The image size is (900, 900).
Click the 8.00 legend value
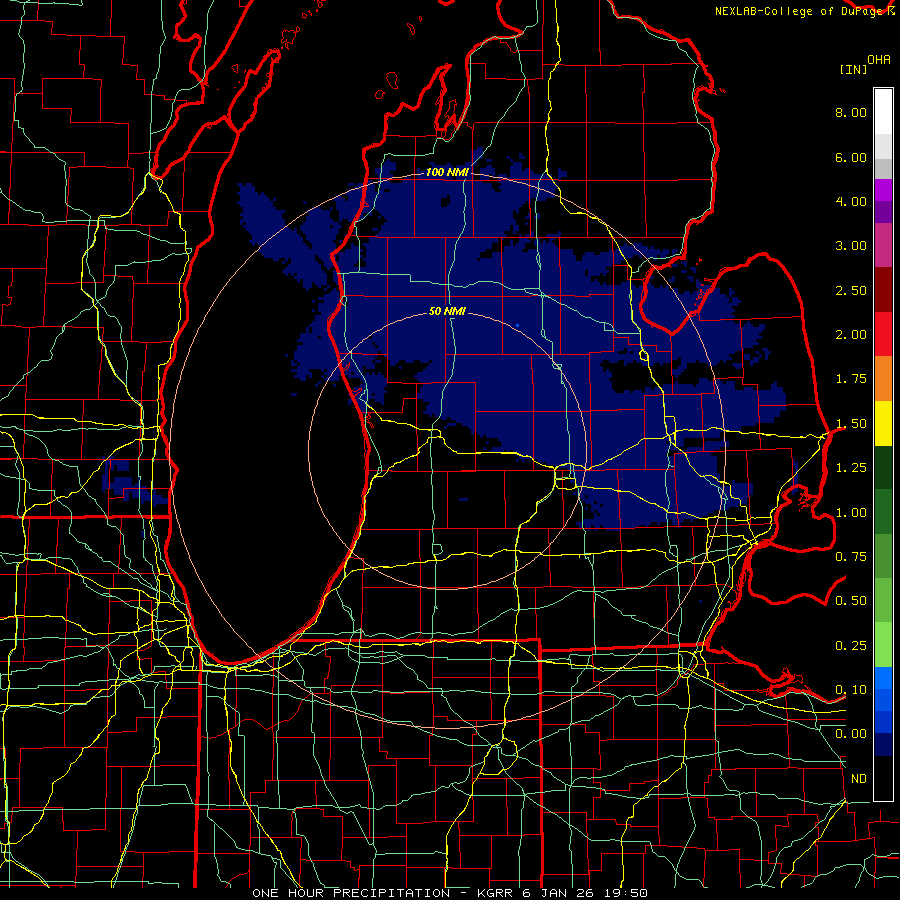tap(851, 112)
